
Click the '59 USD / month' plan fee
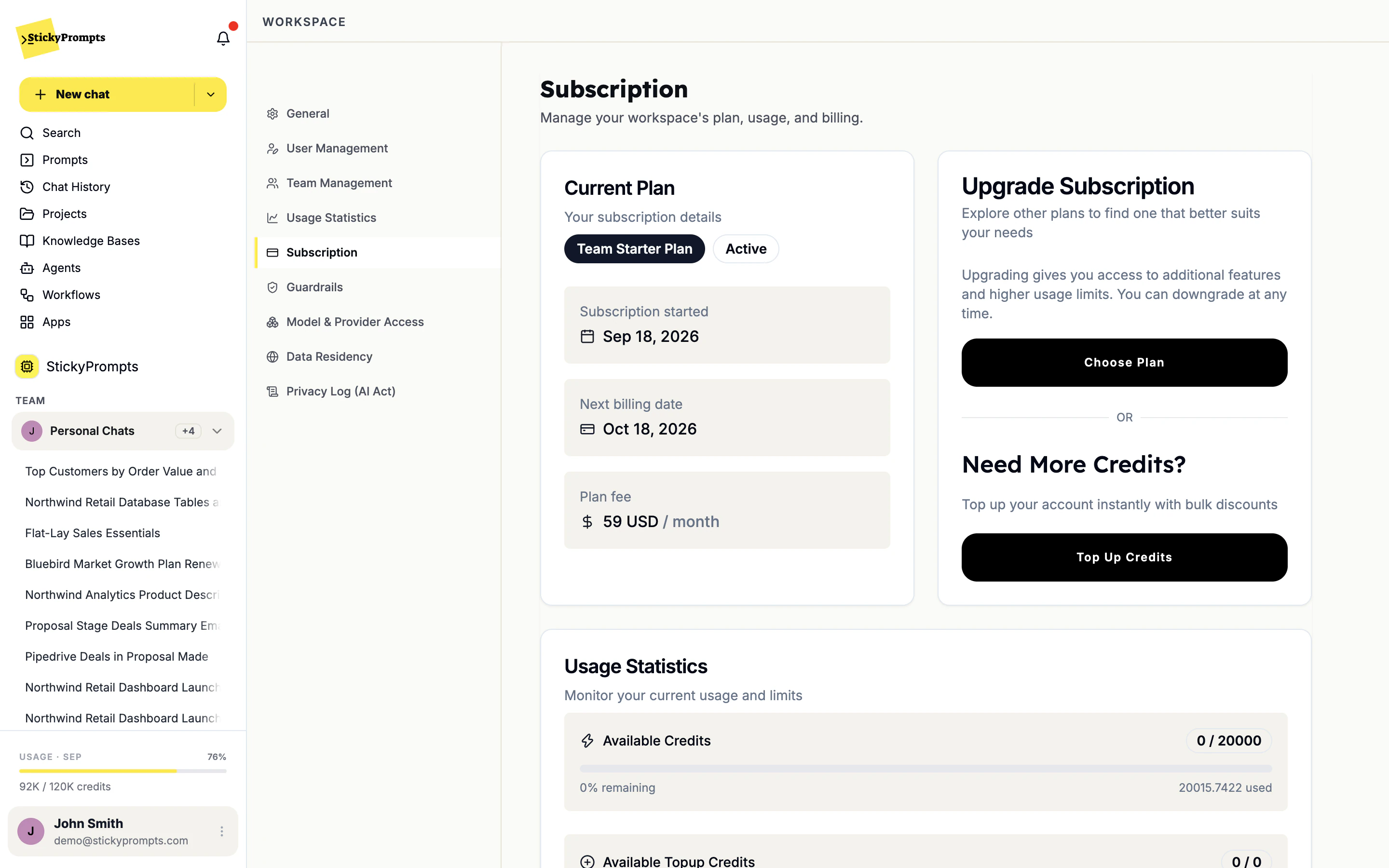[x=661, y=521]
